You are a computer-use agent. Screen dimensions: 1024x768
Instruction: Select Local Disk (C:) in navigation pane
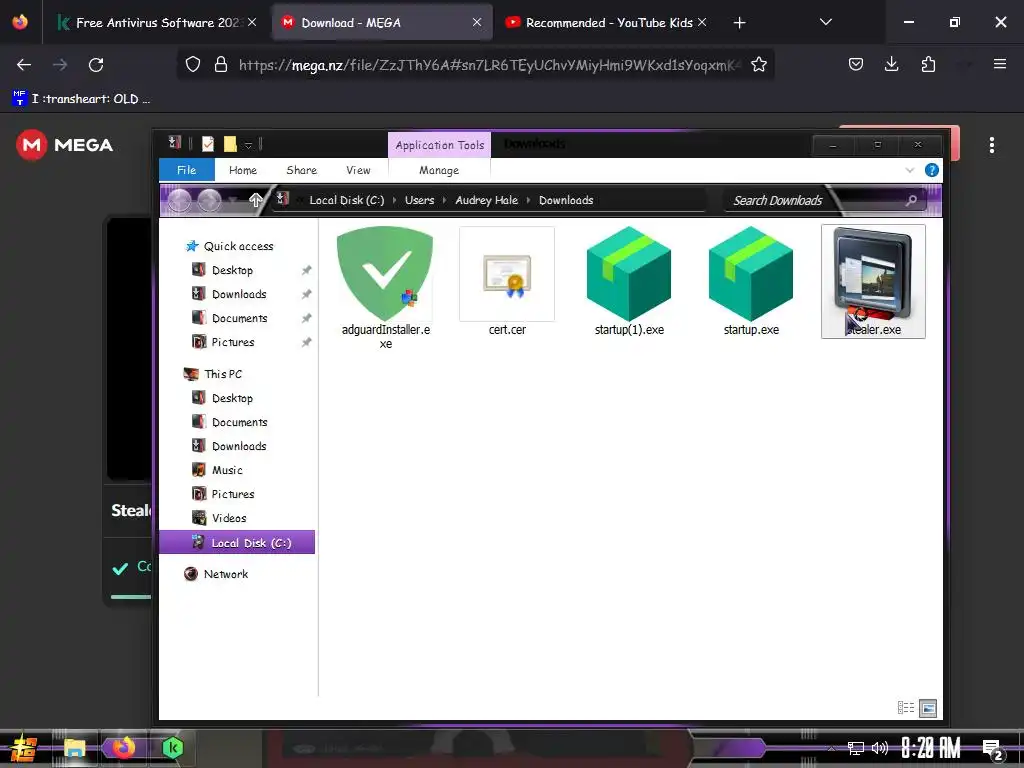(237, 542)
